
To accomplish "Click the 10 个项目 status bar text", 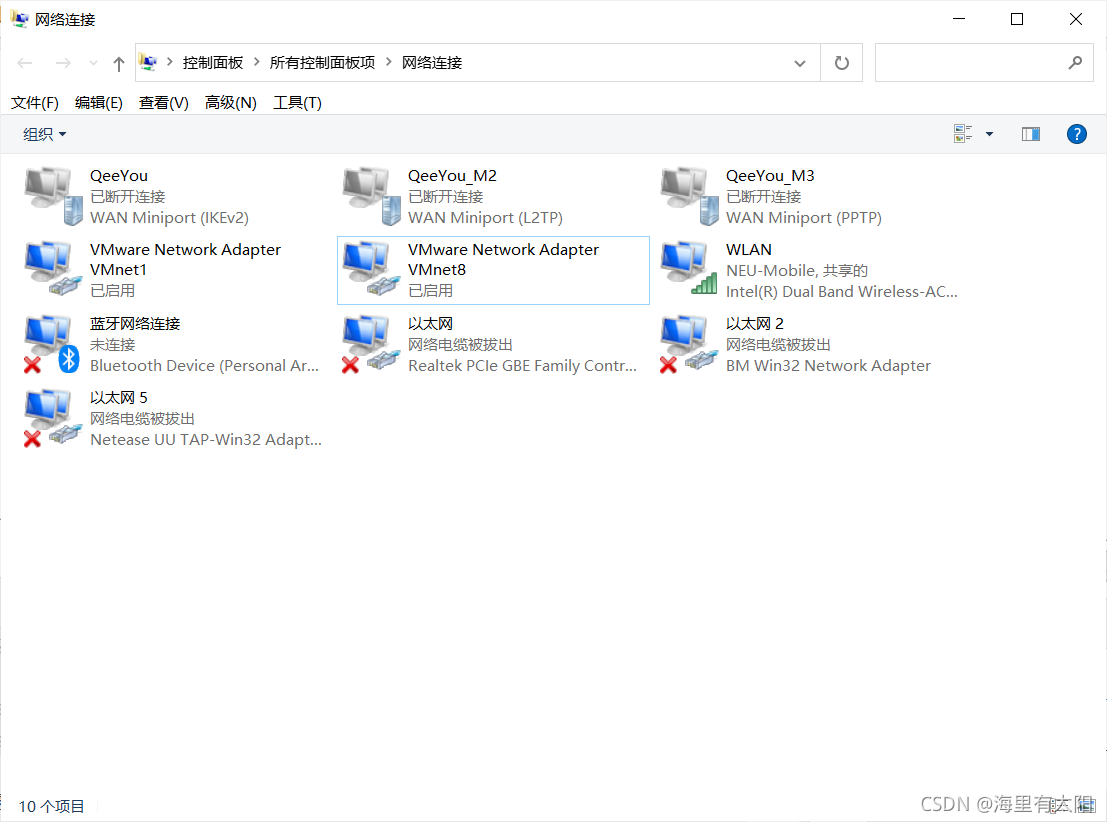I will tap(51, 806).
